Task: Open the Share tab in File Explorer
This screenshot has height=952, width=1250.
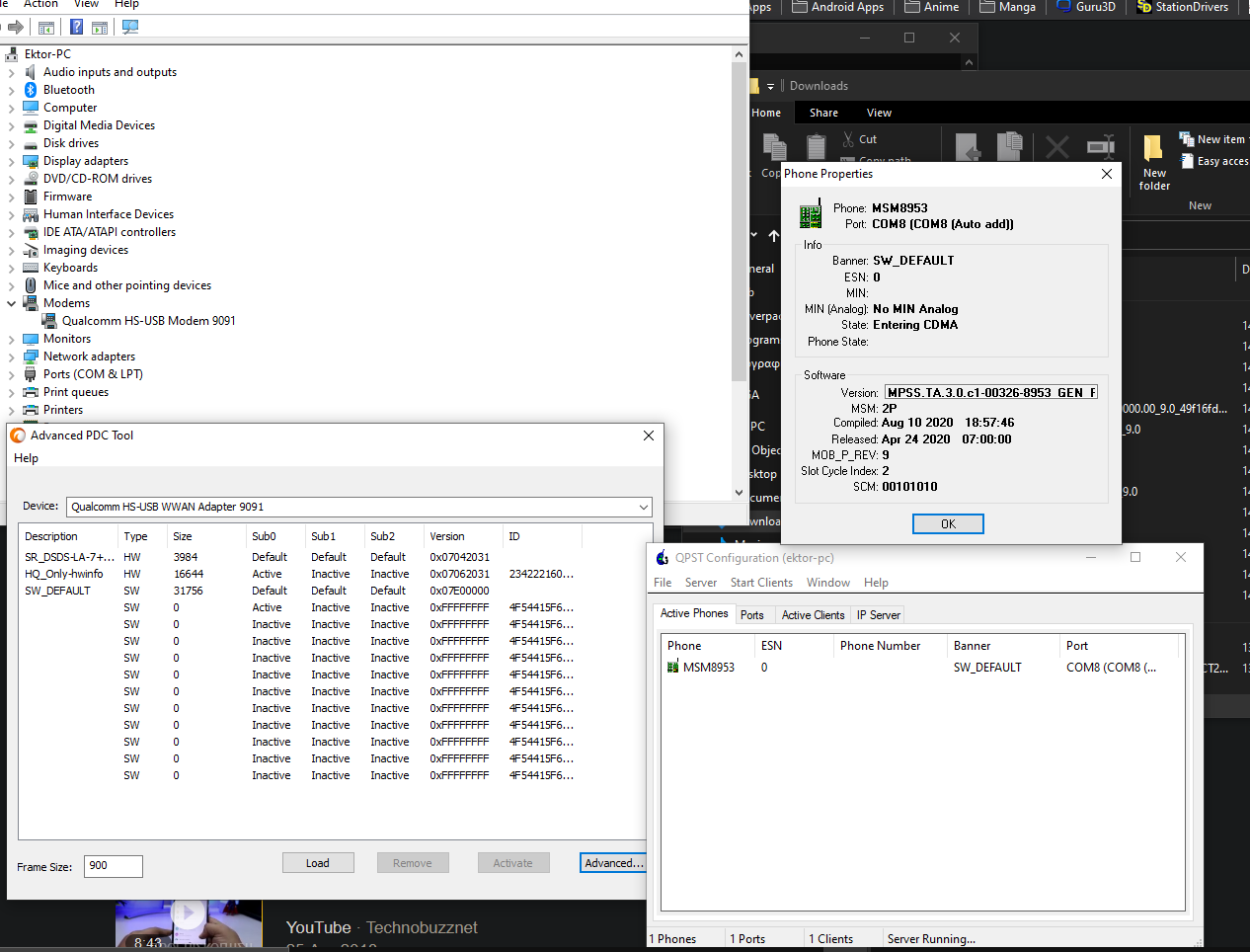Action: pyautogui.click(x=823, y=113)
